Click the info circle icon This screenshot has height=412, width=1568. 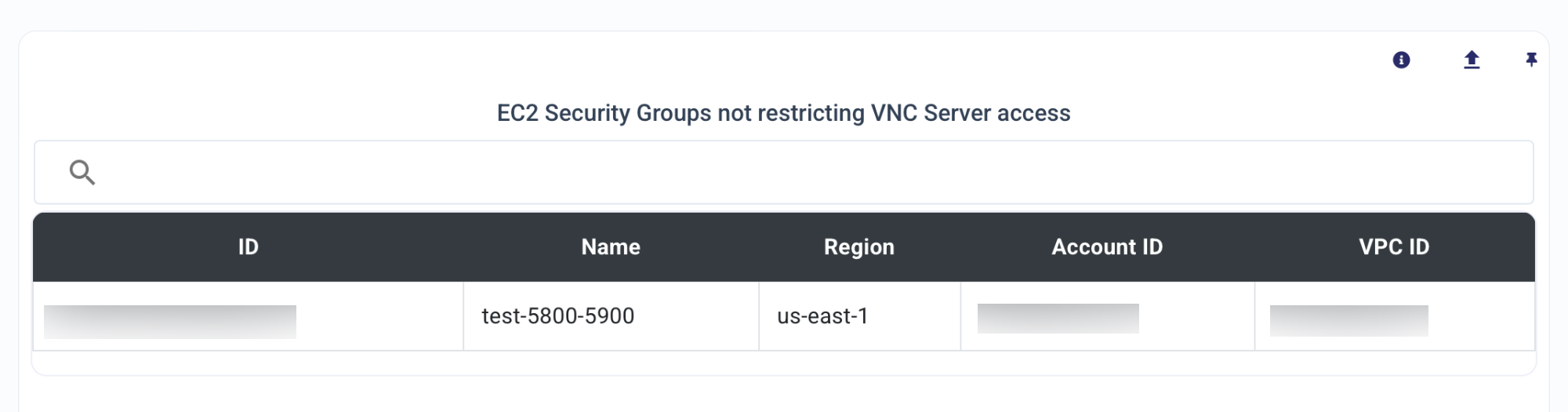coord(1401,60)
